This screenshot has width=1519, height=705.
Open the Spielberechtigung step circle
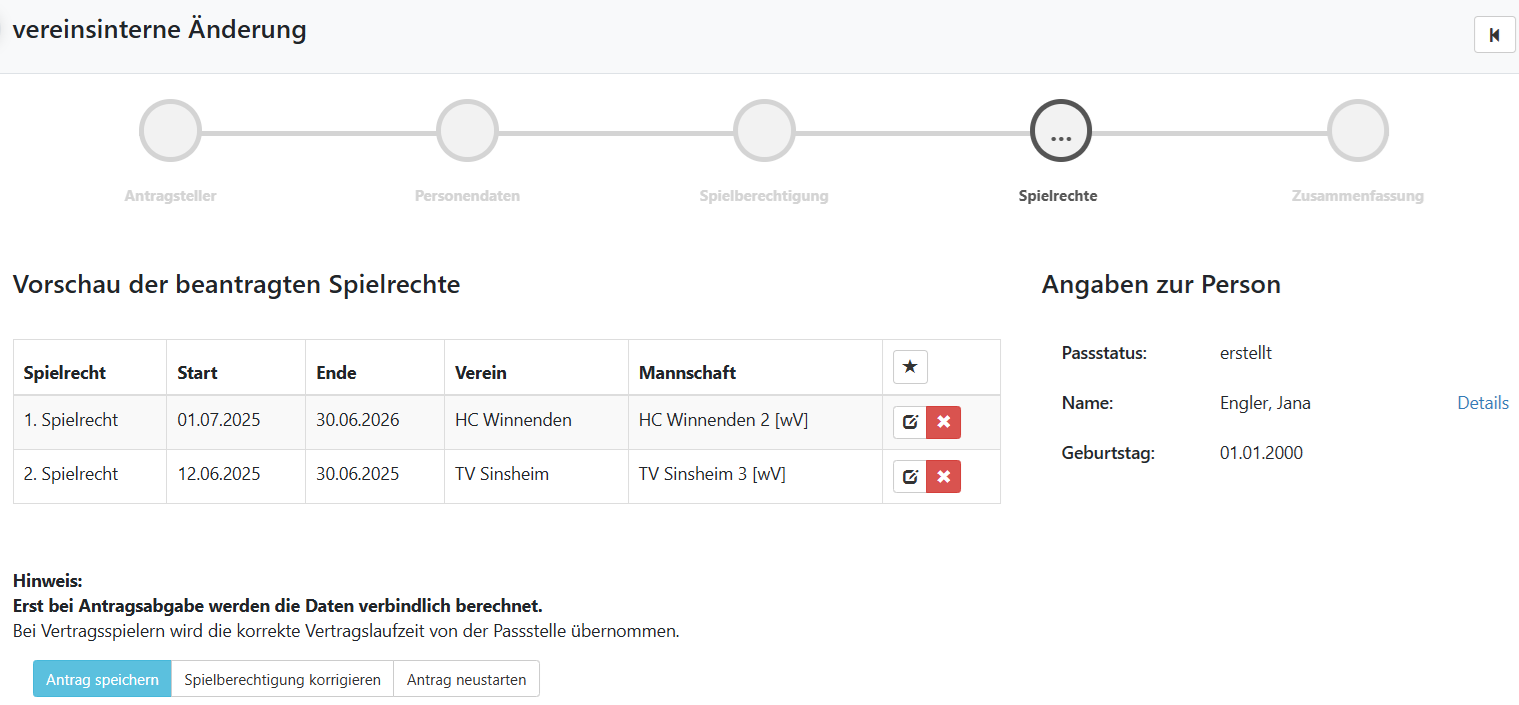coord(764,131)
